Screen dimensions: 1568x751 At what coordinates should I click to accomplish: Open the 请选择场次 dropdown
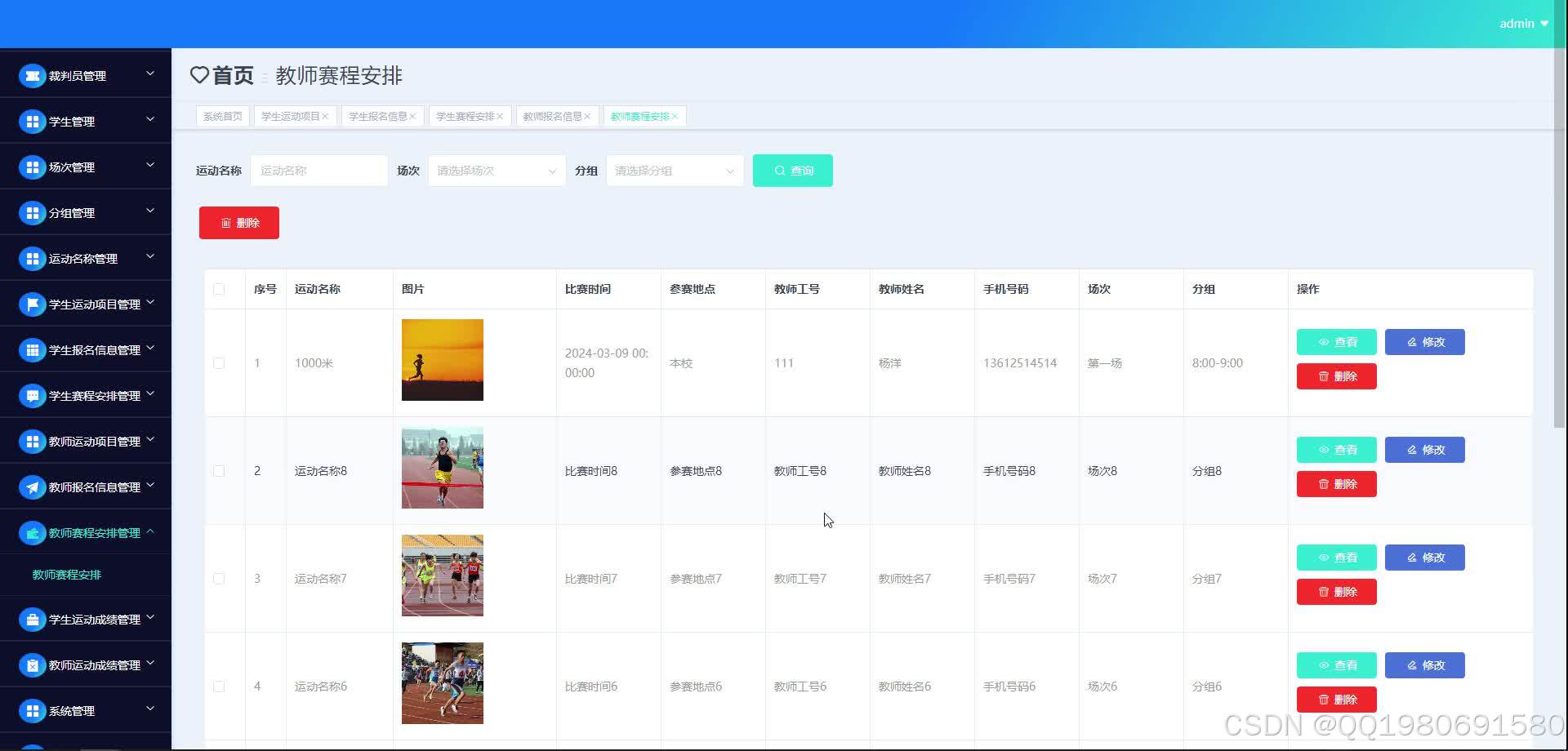tap(495, 171)
